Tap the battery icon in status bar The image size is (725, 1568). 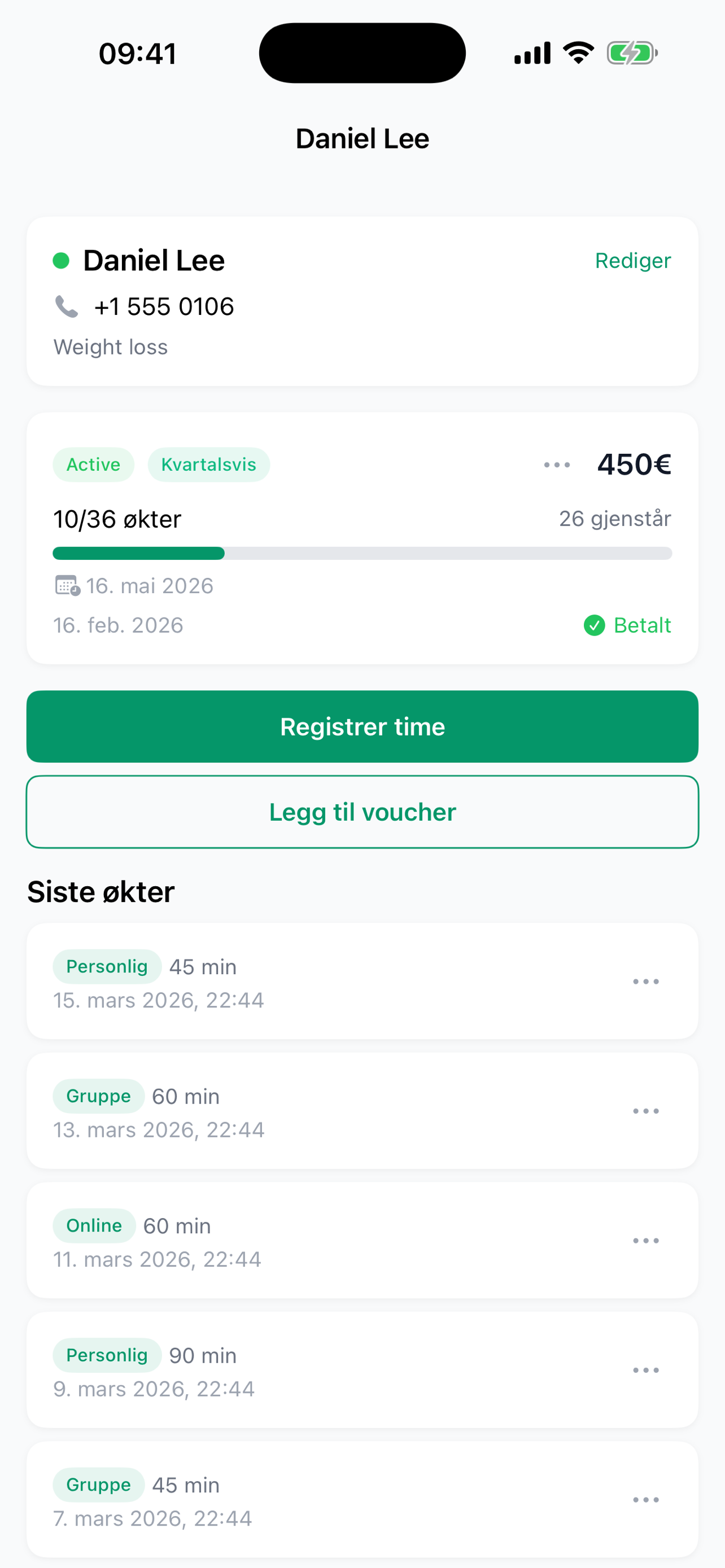tap(631, 54)
